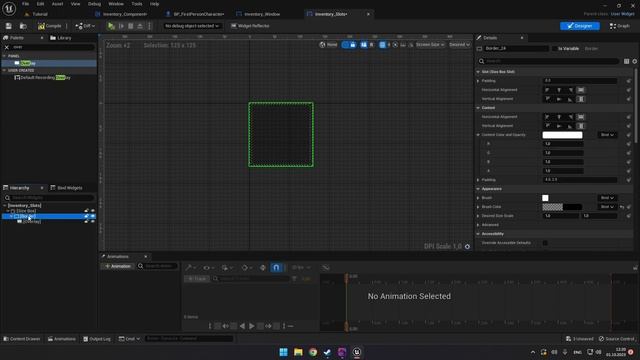The width and height of the screenshot is (640, 360).
Task: Switch to the Inventory_Window tab
Action: pos(261,14)
